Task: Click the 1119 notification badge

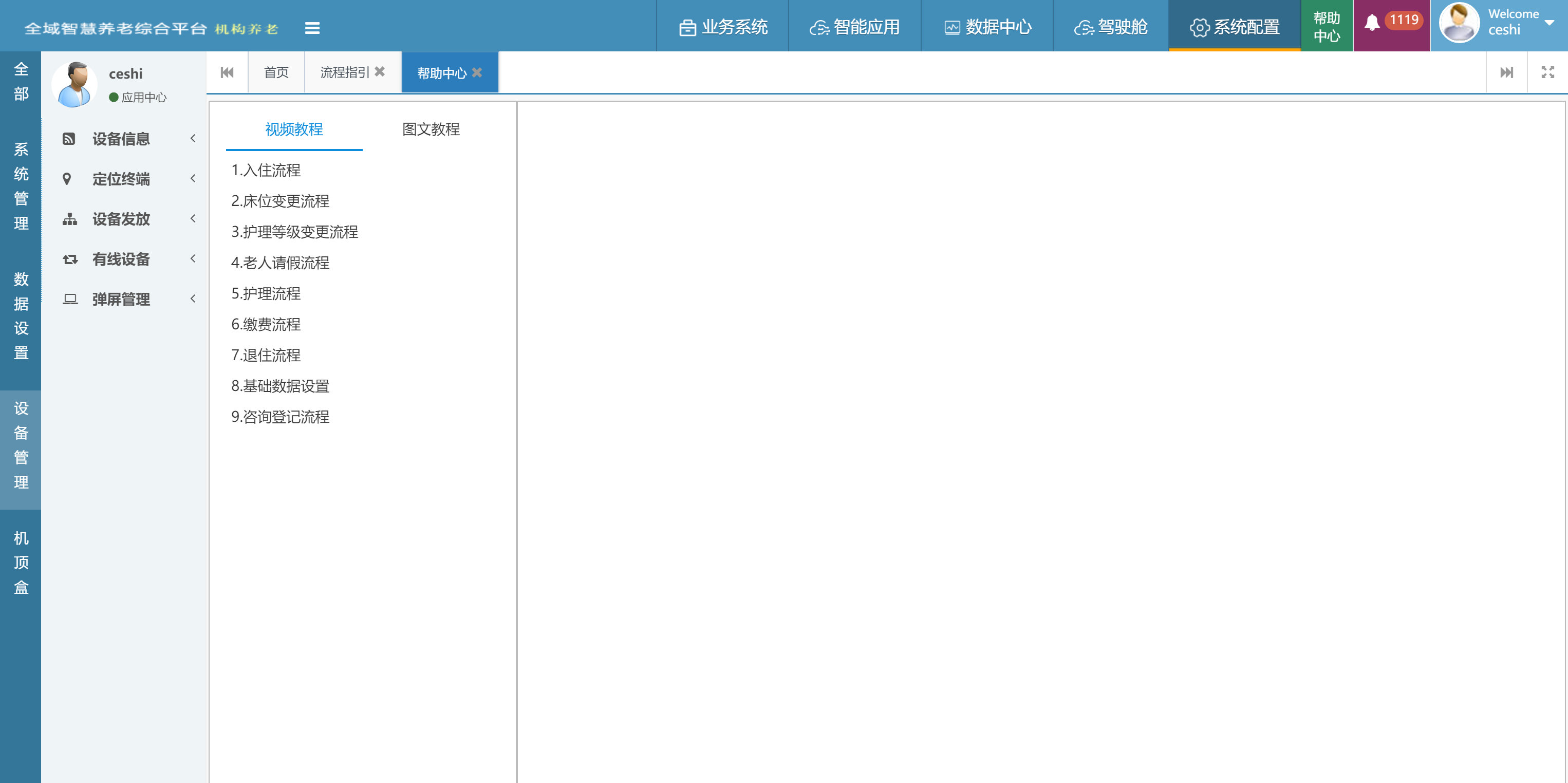Action: point(1404,20)
